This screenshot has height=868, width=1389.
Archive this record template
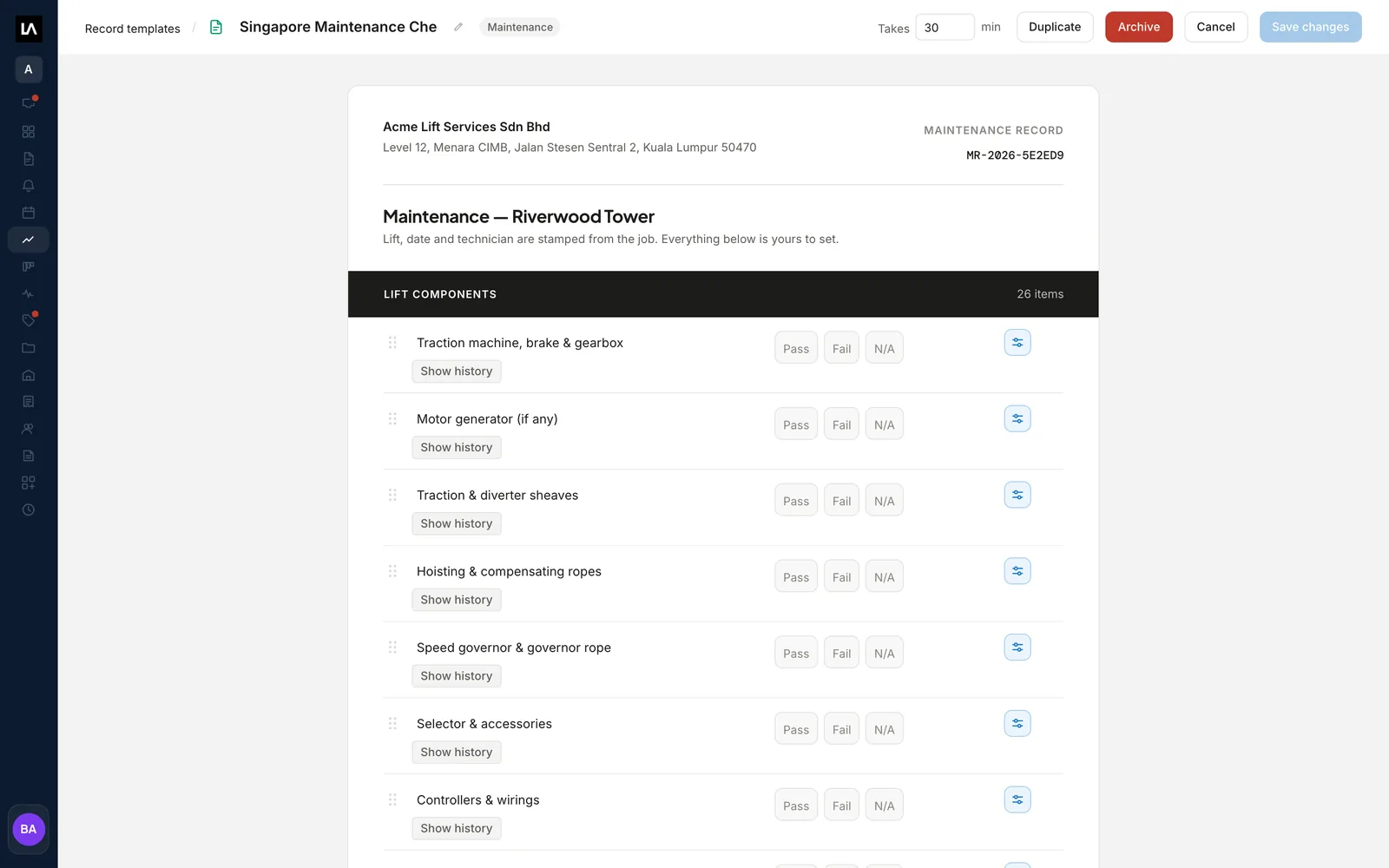[x=1139, y=27]
